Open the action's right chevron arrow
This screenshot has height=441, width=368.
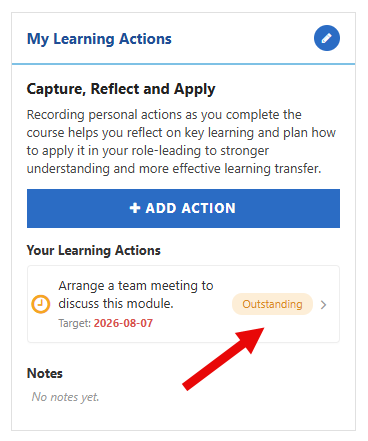(323, 305)
